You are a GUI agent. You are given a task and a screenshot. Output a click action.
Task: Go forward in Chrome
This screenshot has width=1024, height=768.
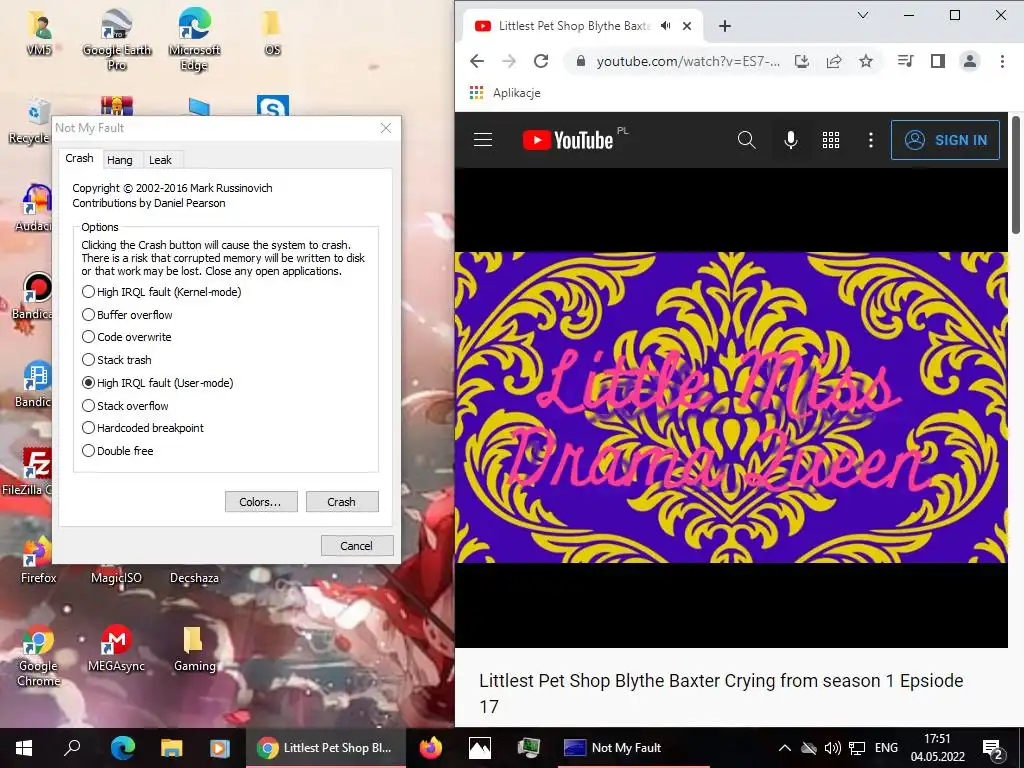[x=509, y=61]
